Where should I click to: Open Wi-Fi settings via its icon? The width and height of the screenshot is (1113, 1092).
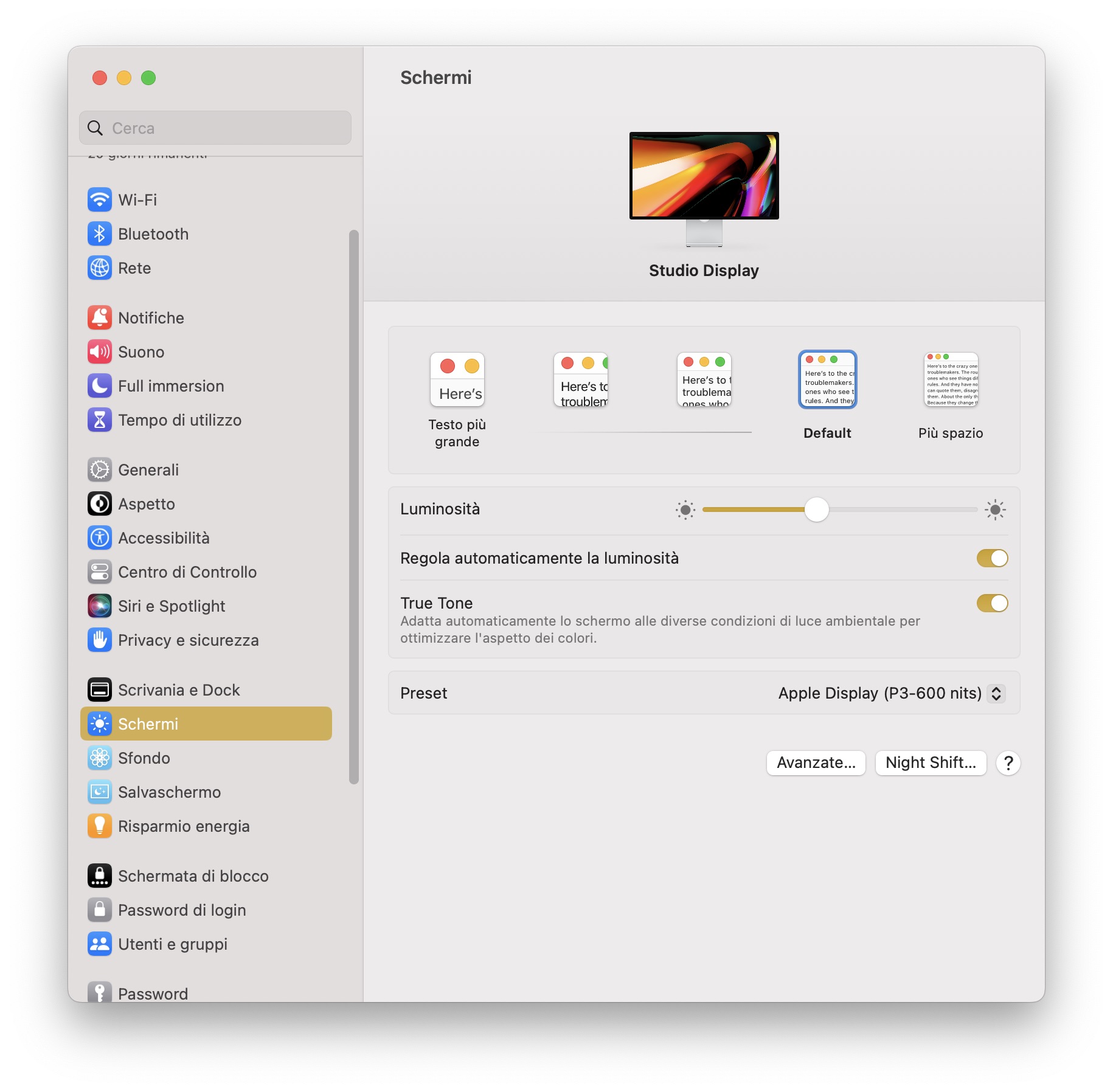99,199
